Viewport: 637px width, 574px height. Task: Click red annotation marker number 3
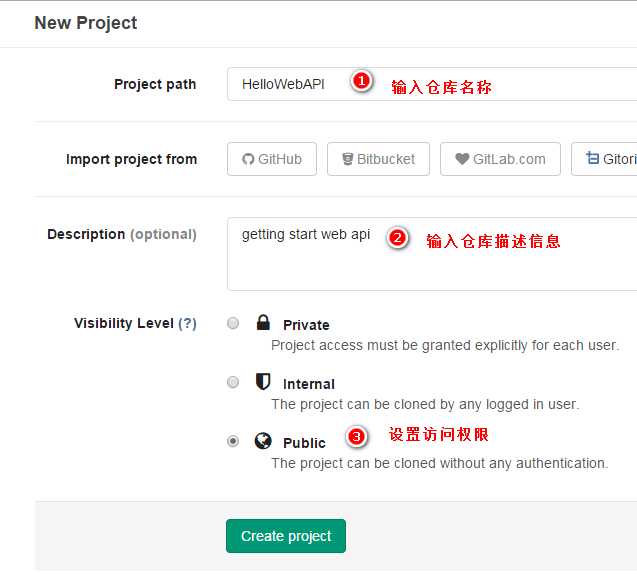click(356, 437)
